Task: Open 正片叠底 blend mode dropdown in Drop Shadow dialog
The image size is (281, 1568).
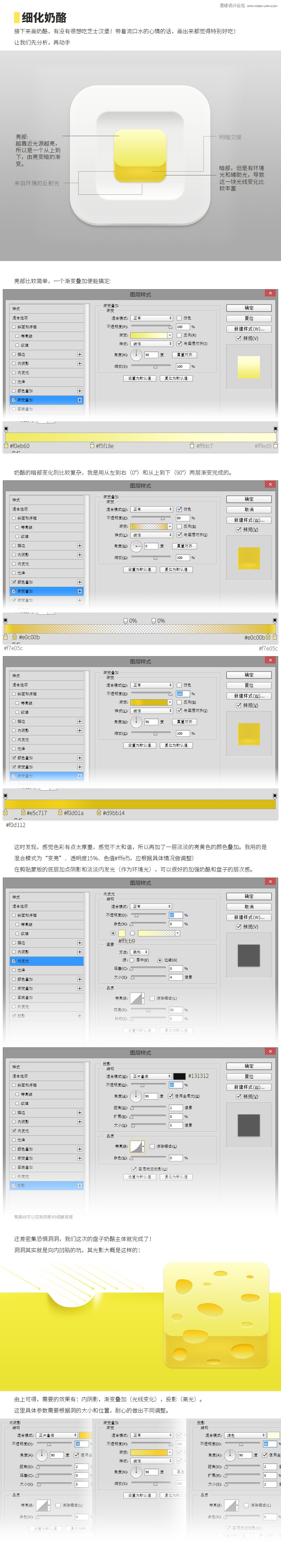Action: (x=152, y=1076)
